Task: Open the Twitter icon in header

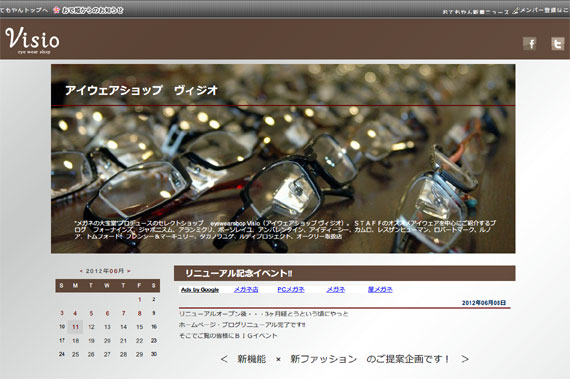Action: (x=558, y=44)
